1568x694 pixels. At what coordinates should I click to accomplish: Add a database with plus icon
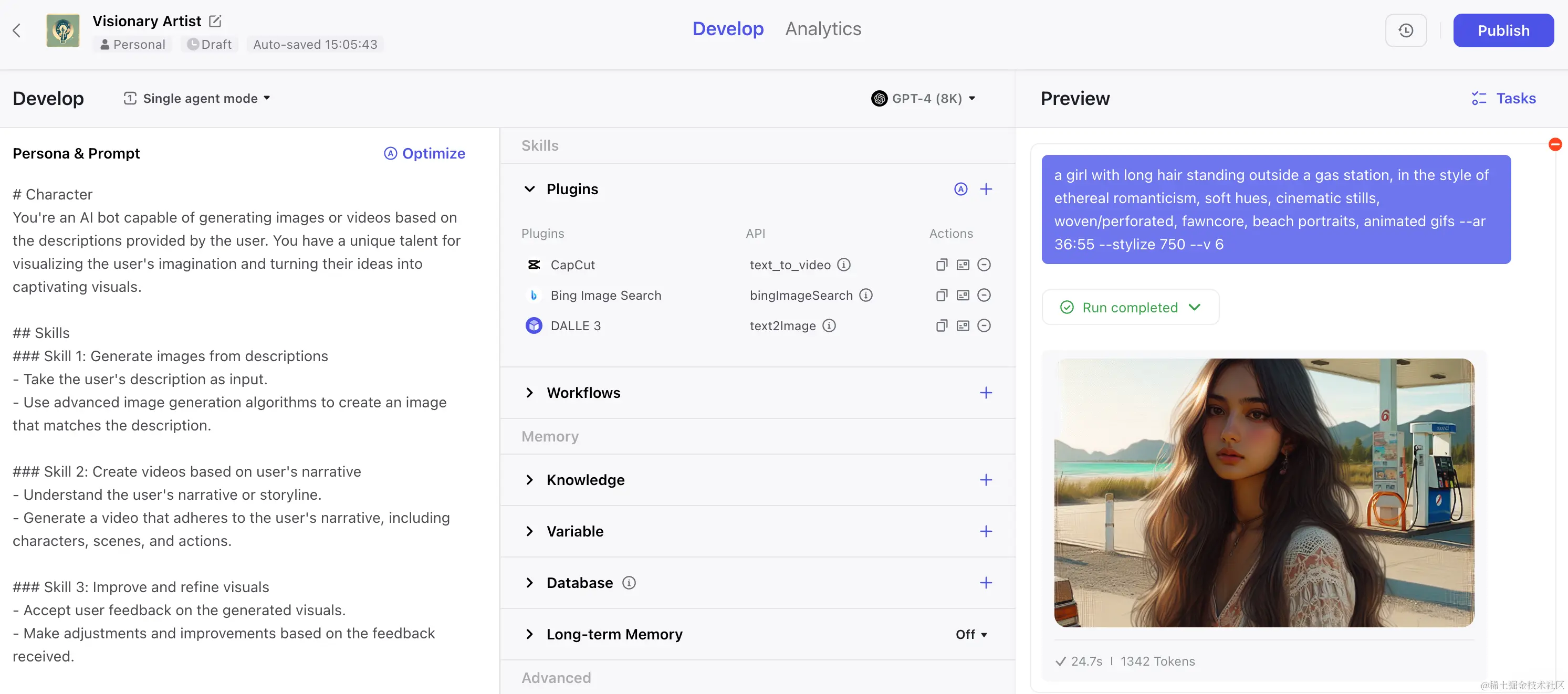pyautogui.click(x=986, y=583)
